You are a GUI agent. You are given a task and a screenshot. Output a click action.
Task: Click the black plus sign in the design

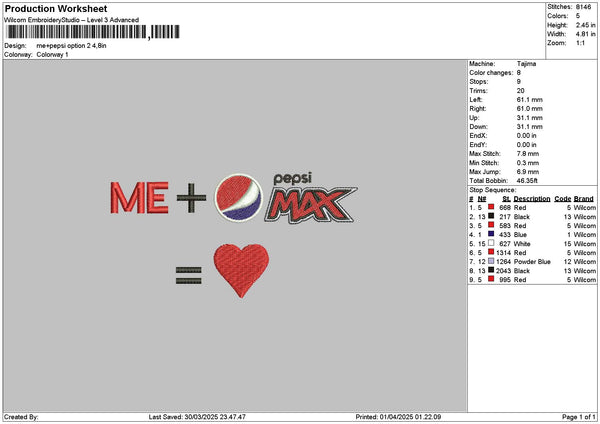(191, 198)
